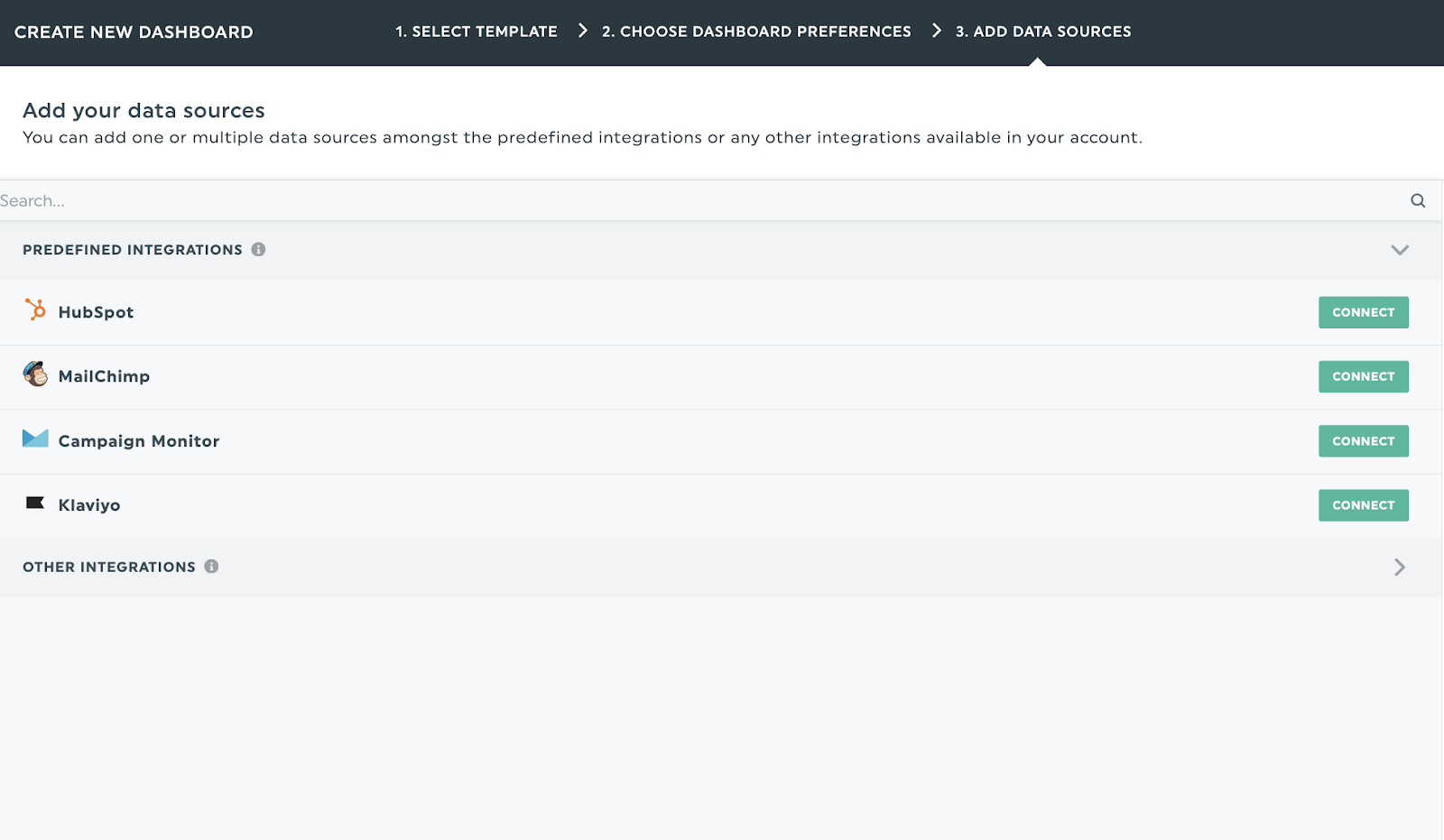Collapse the Predefined Integrations section

[x=1400, y=250]
